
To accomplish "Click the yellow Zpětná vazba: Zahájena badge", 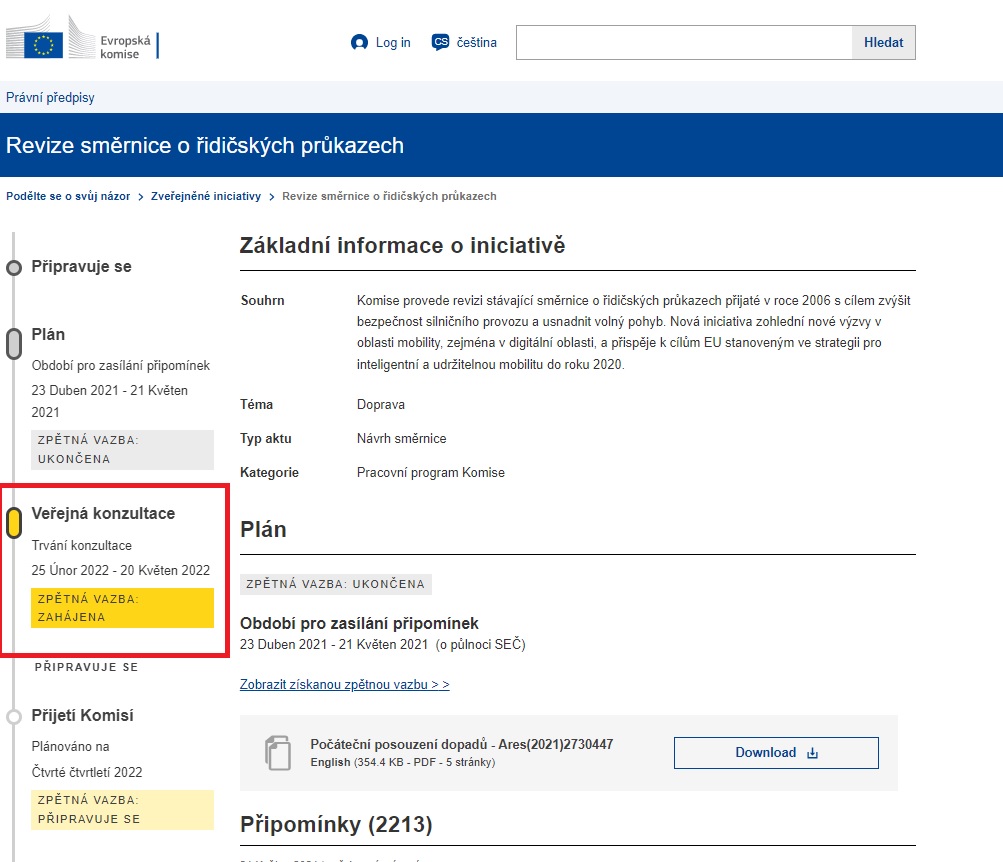I will point(122,608).
